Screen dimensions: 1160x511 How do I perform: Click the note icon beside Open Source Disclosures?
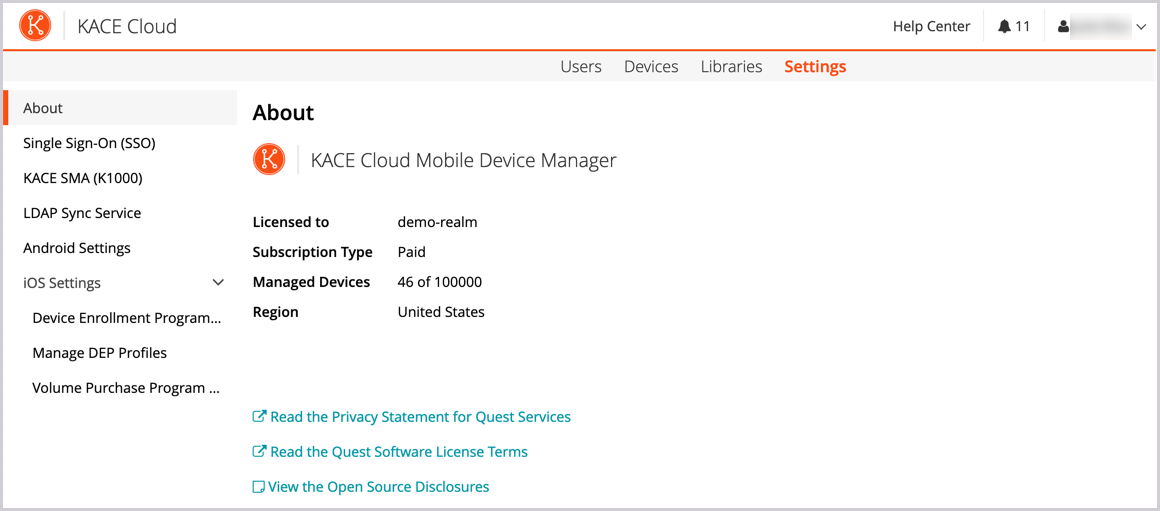(x=259, y=487)
